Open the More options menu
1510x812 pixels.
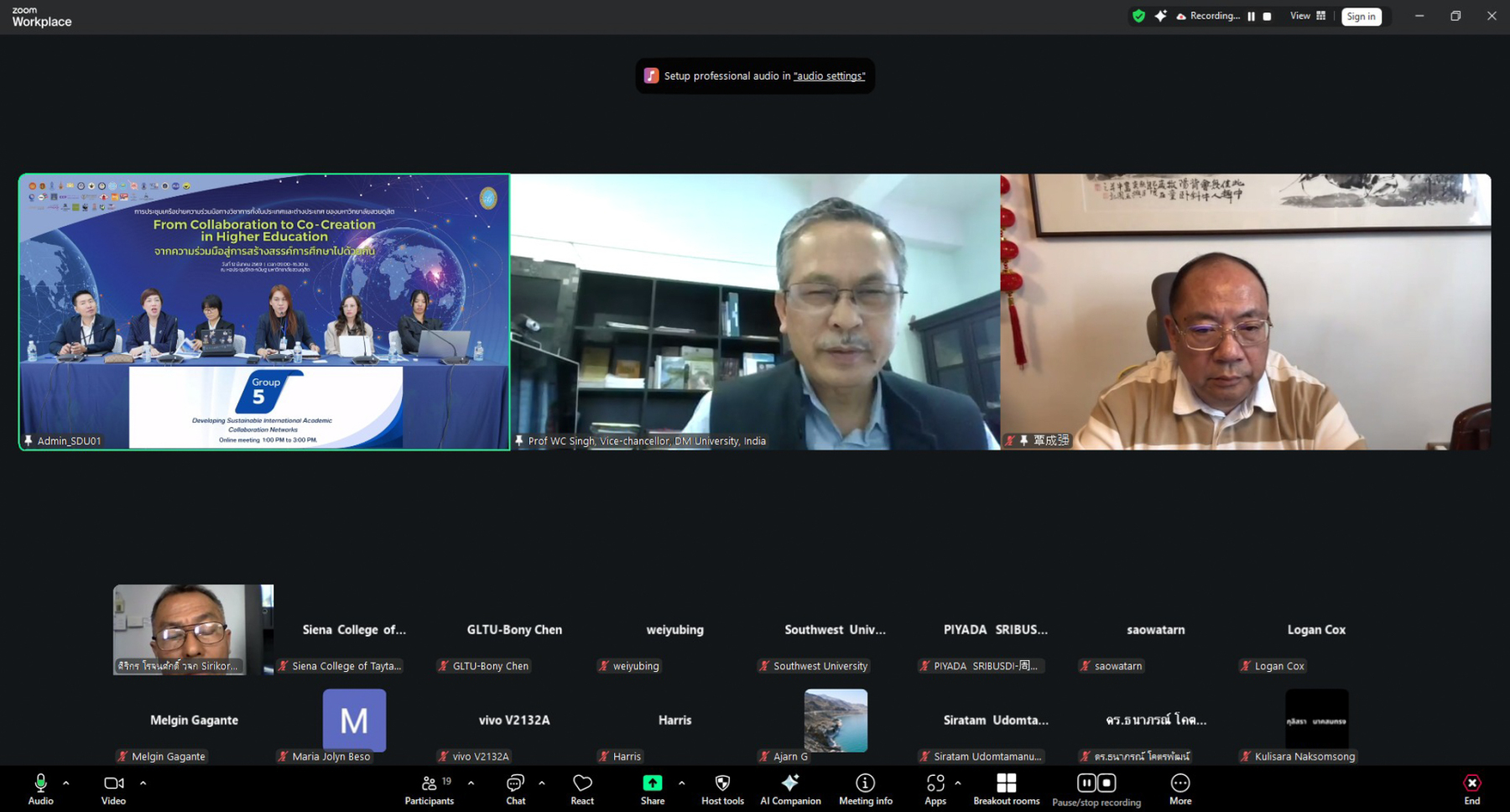coord(1179,789)
